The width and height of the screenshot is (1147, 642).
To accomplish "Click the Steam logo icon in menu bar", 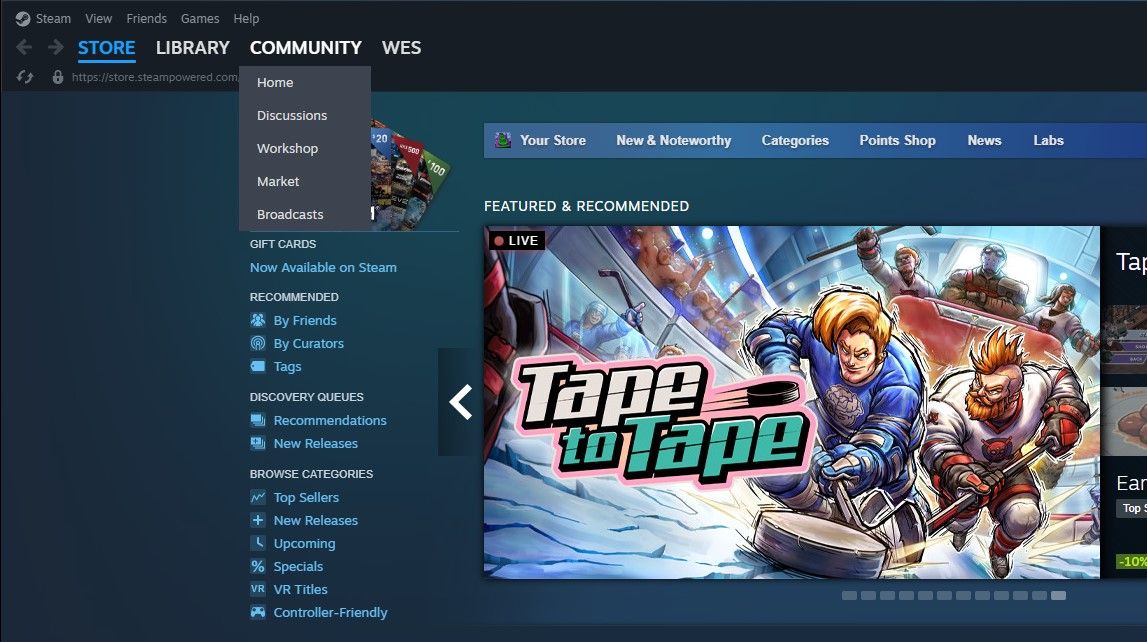I will pyautogui.click(x=23, y=19).
